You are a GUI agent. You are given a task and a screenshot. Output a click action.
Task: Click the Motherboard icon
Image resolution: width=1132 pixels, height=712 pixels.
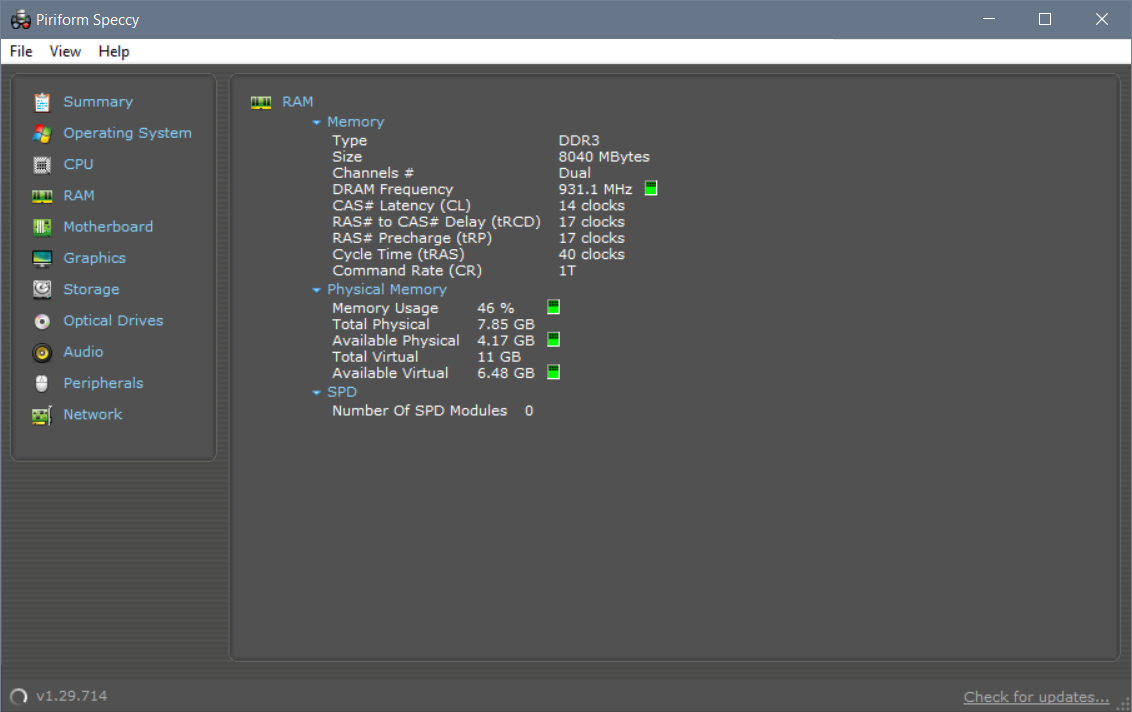point(42,227)
